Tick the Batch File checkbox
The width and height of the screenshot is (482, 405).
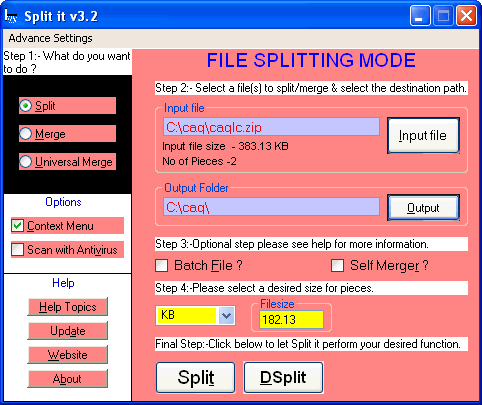tap(162, 266)
